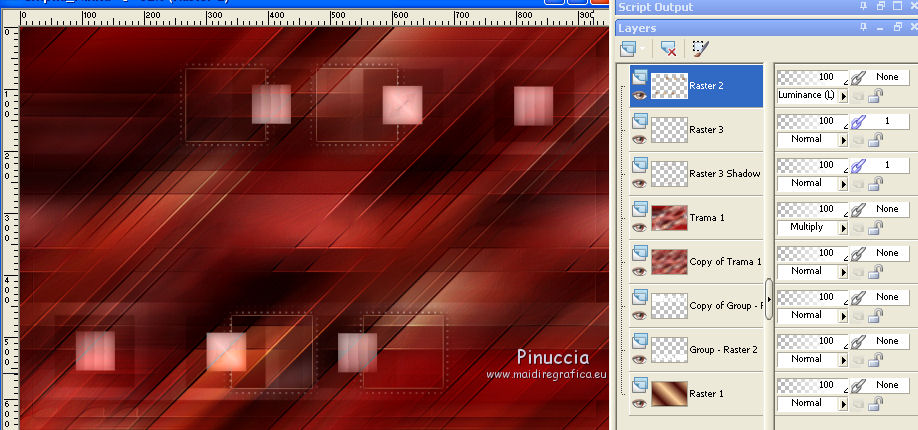Open blend mode dropdown for Group - Raster 2

[x=843, y=360]
